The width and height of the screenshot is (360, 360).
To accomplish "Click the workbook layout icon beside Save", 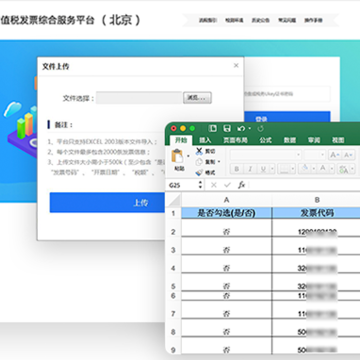I will (212, 128).
